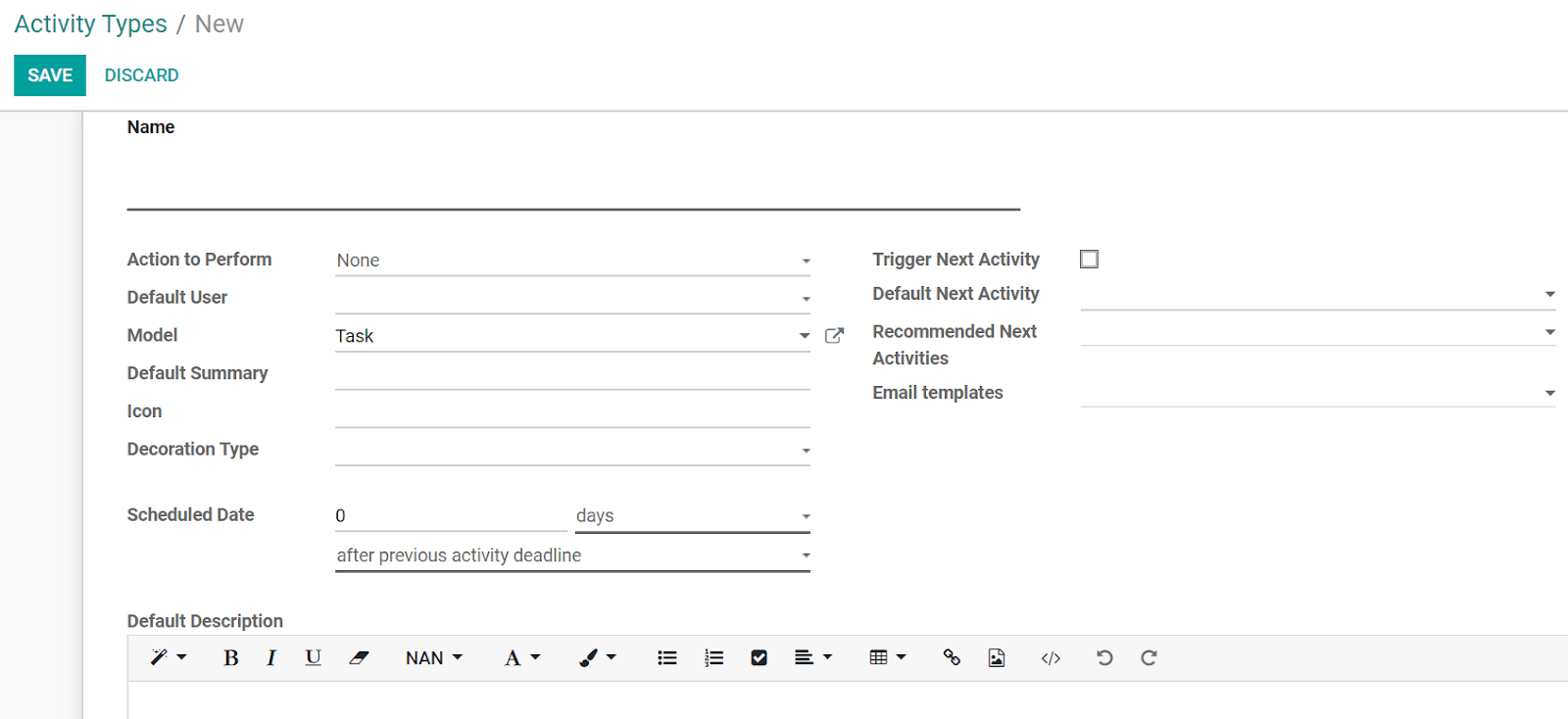Open the magic wand style menu
1568x719 pixels.
168,658
